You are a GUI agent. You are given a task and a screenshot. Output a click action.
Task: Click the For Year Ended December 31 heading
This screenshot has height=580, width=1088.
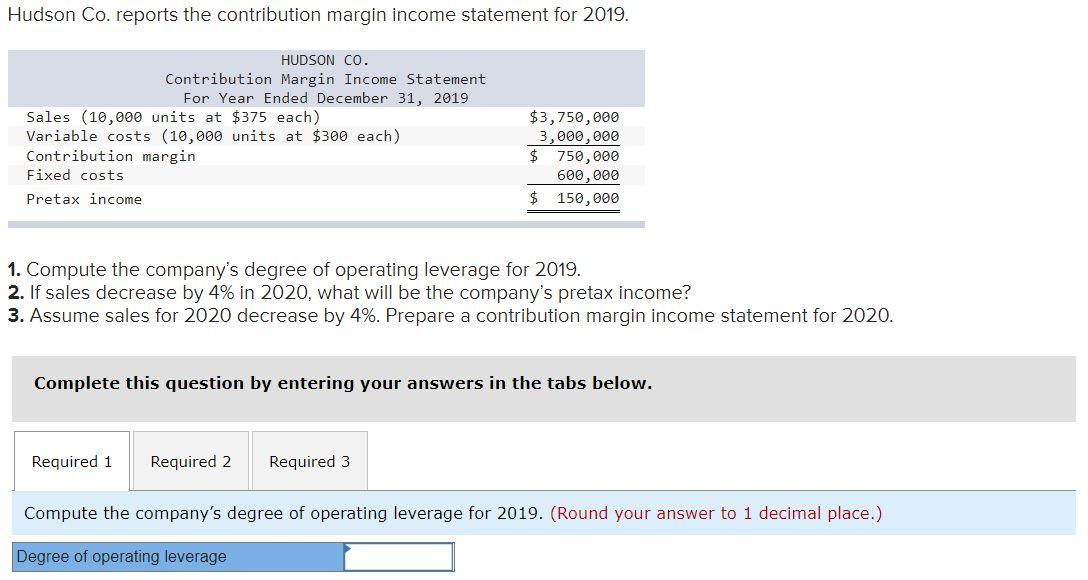[x=326, y=97]
